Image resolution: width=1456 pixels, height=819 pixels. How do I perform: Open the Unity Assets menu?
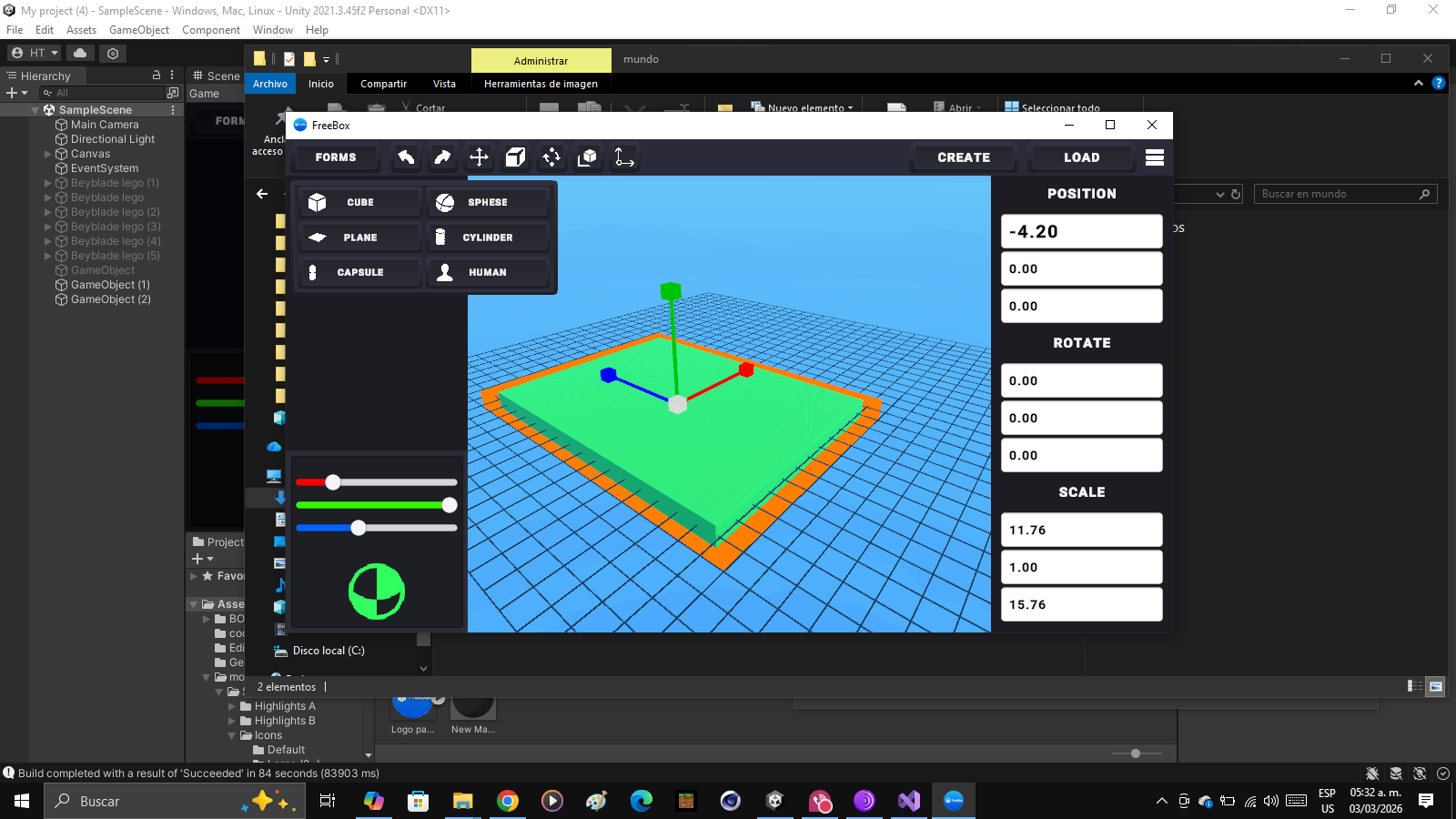pyautogui.click(x=81, y=30)
